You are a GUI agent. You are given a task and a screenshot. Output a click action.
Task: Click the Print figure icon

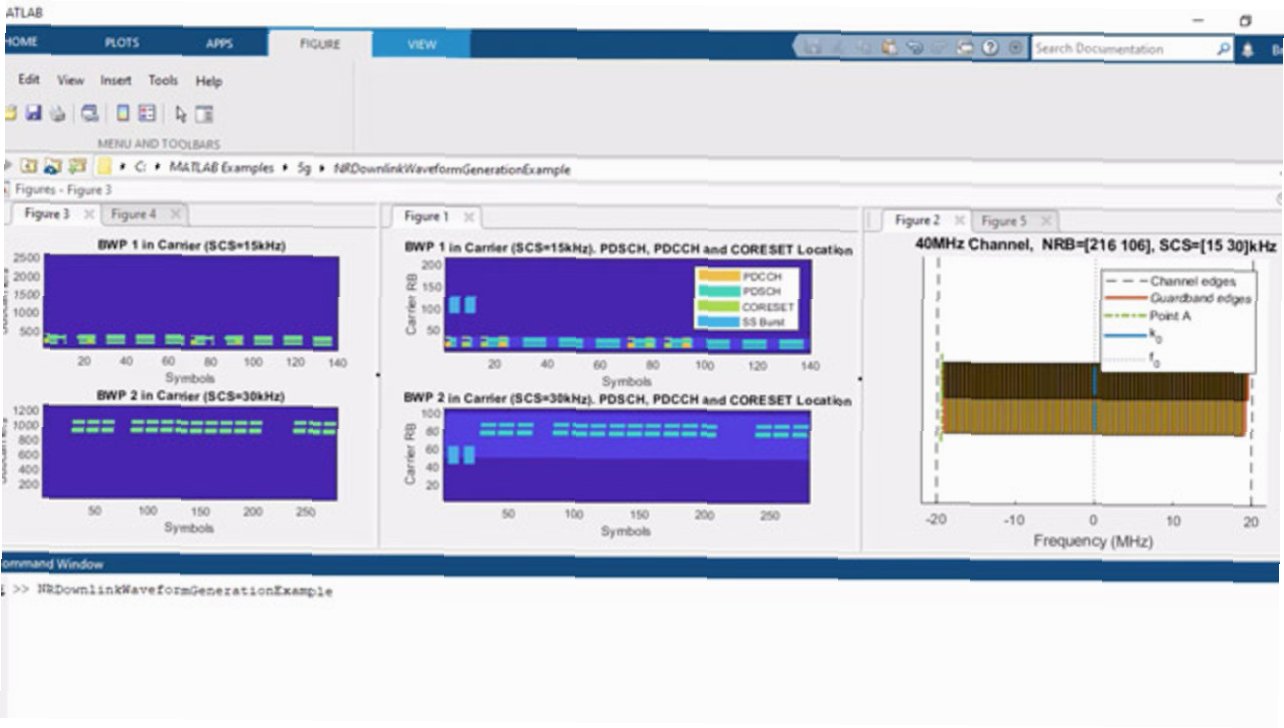57,113
